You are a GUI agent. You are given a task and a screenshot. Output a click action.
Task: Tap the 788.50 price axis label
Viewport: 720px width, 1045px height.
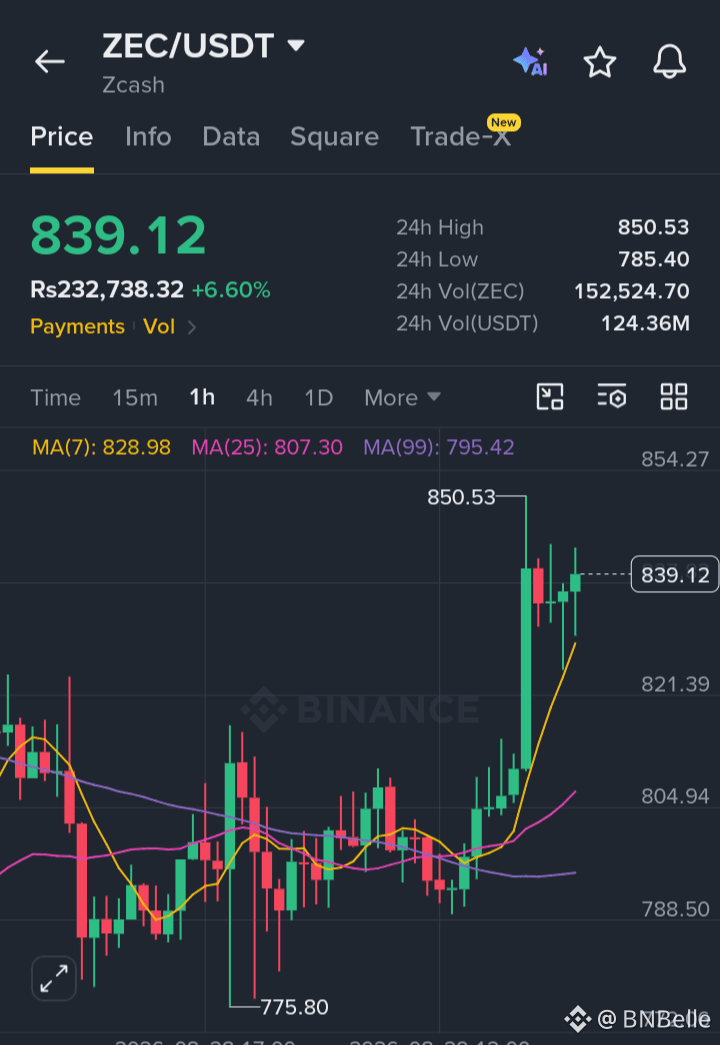coord(675,909)
